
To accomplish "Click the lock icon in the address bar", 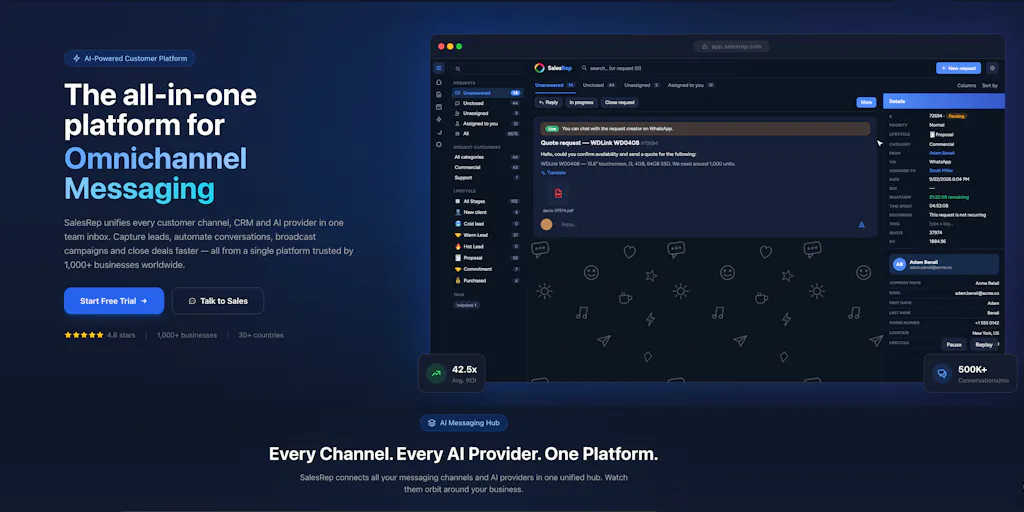I will point(705,46).
